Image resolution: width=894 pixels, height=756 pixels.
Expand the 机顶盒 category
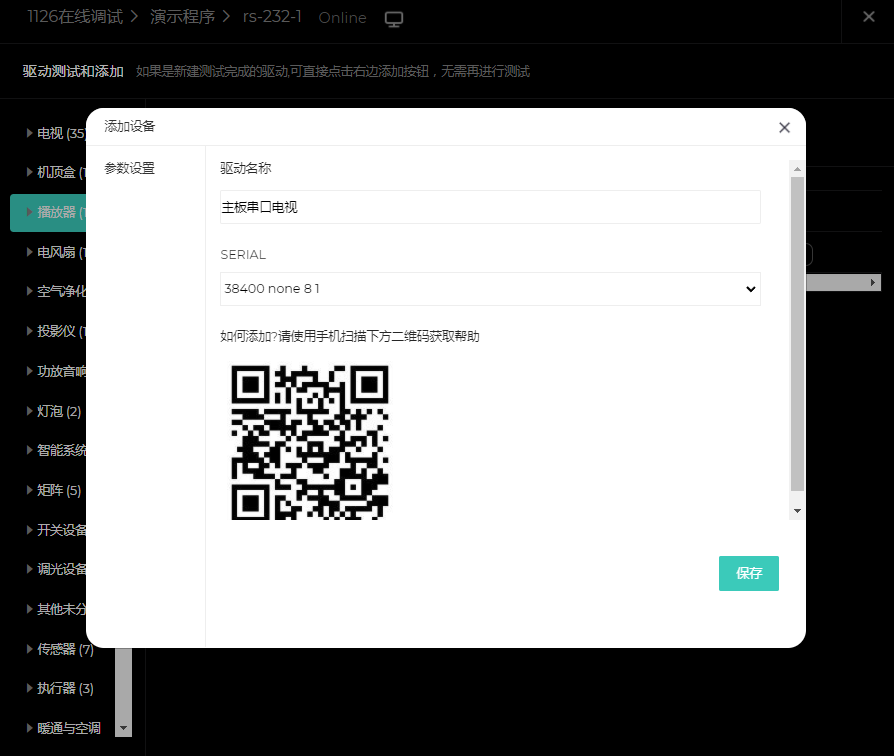(29, 172)
